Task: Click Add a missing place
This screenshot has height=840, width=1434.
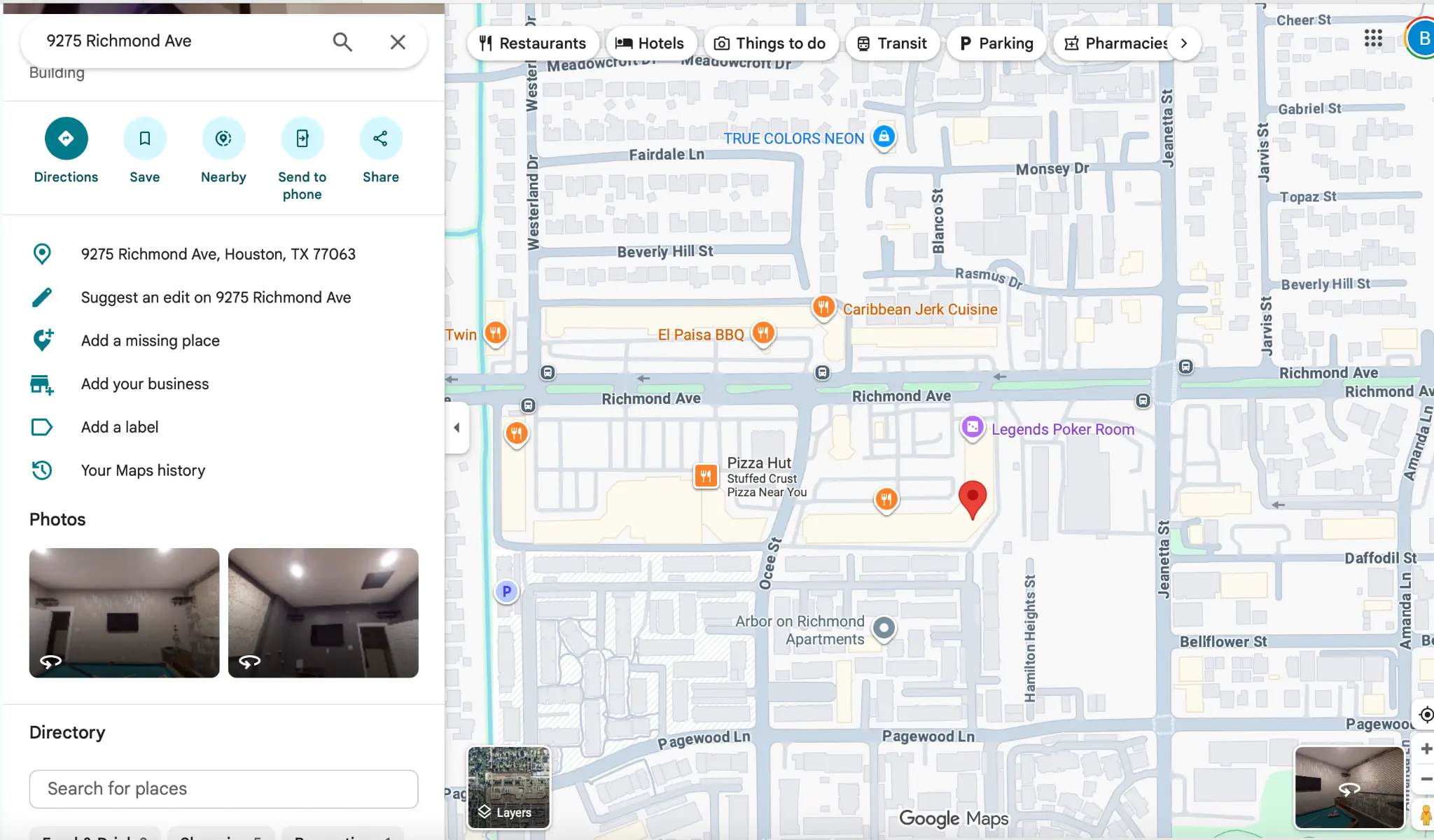Action: 223,341
